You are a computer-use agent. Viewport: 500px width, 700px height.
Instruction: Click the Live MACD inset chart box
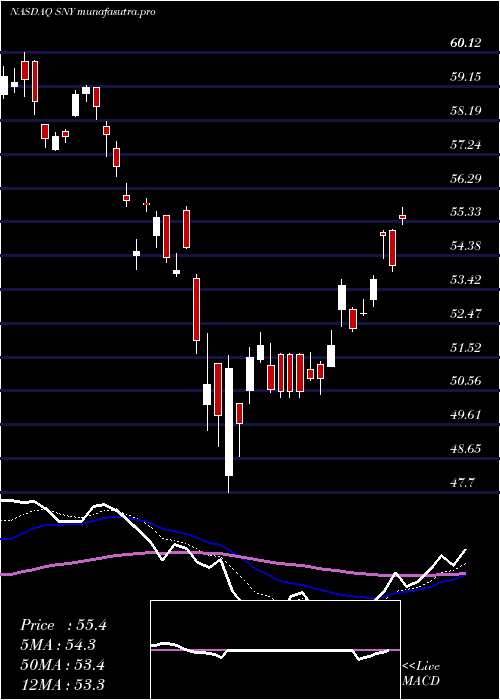(x=275, y=650)
